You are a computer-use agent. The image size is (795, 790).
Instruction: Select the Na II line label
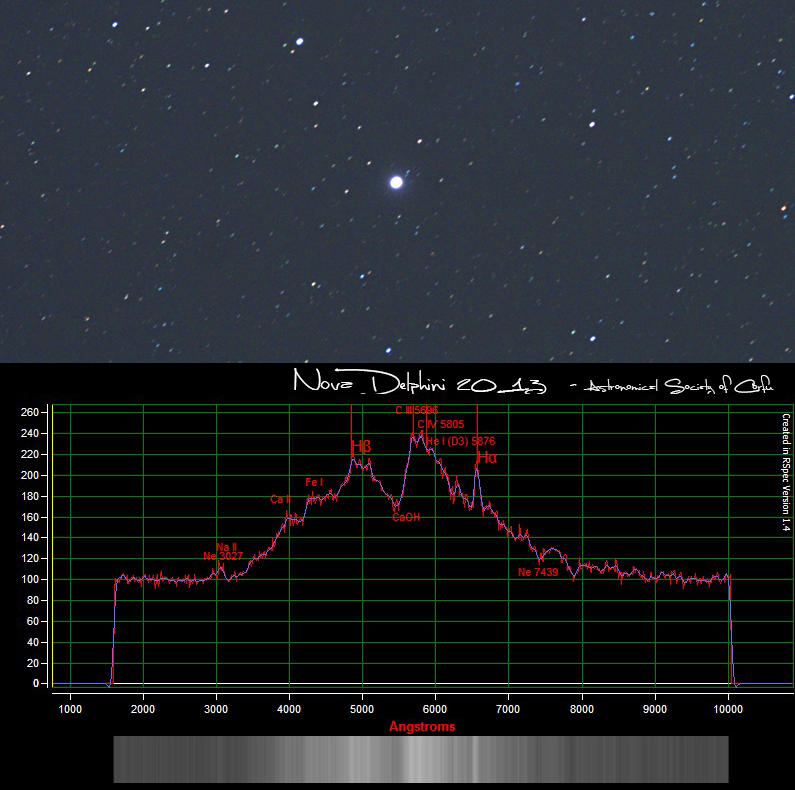coord(227,547)
